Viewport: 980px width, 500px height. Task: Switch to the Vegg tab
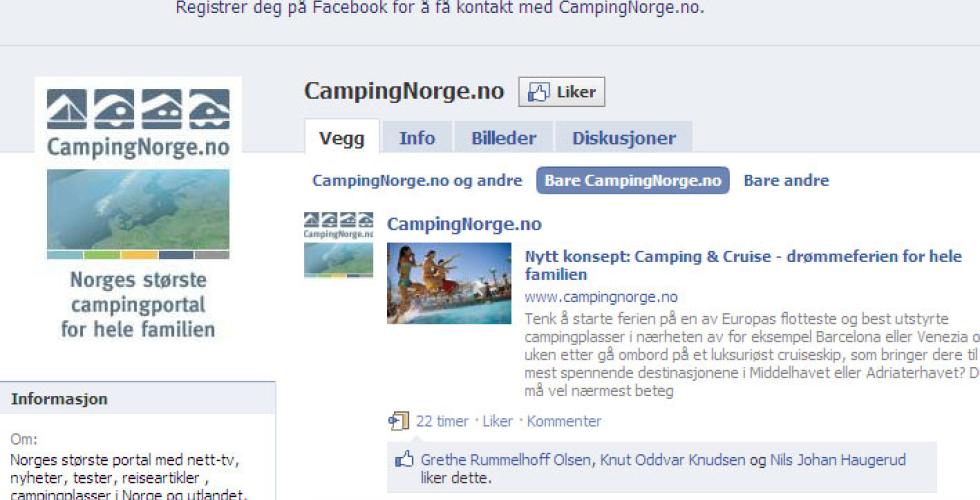tap(342, 138)
